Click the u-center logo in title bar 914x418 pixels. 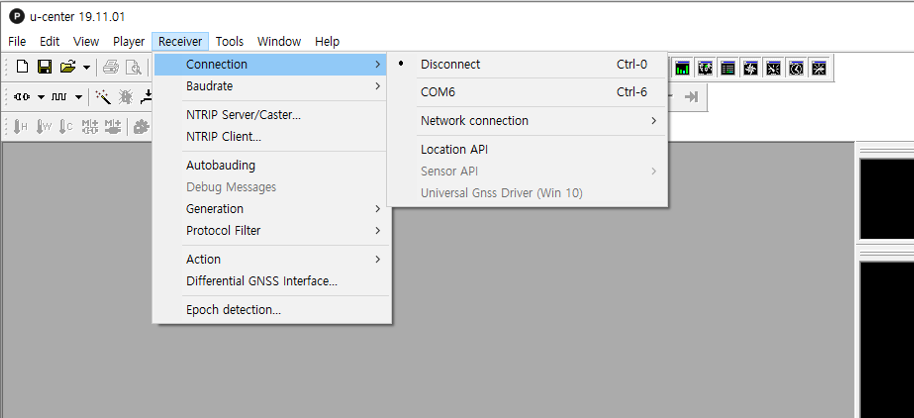click(17, 16)
